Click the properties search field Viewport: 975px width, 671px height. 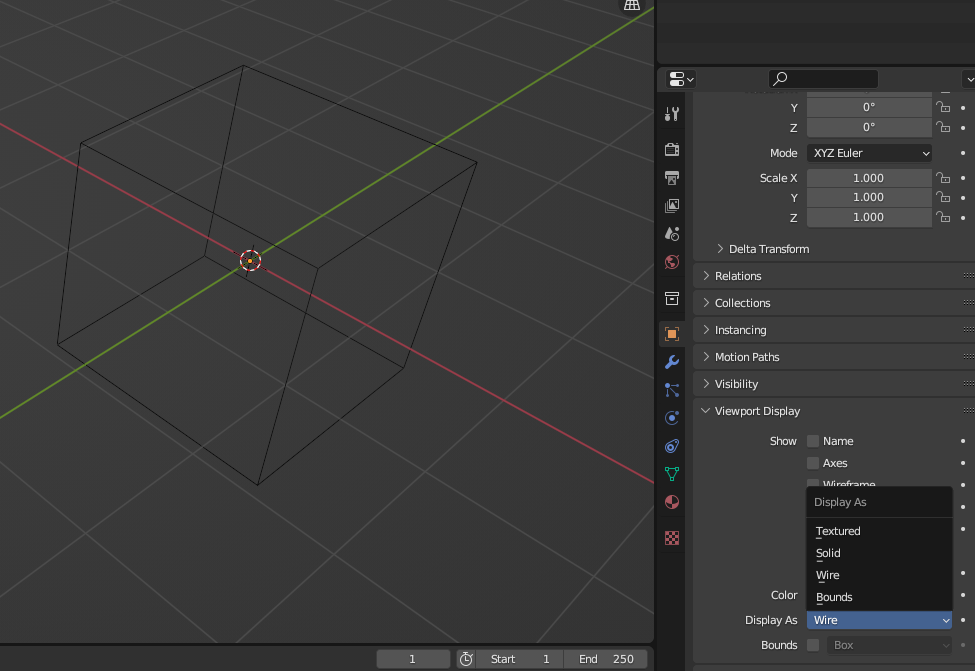823,79
